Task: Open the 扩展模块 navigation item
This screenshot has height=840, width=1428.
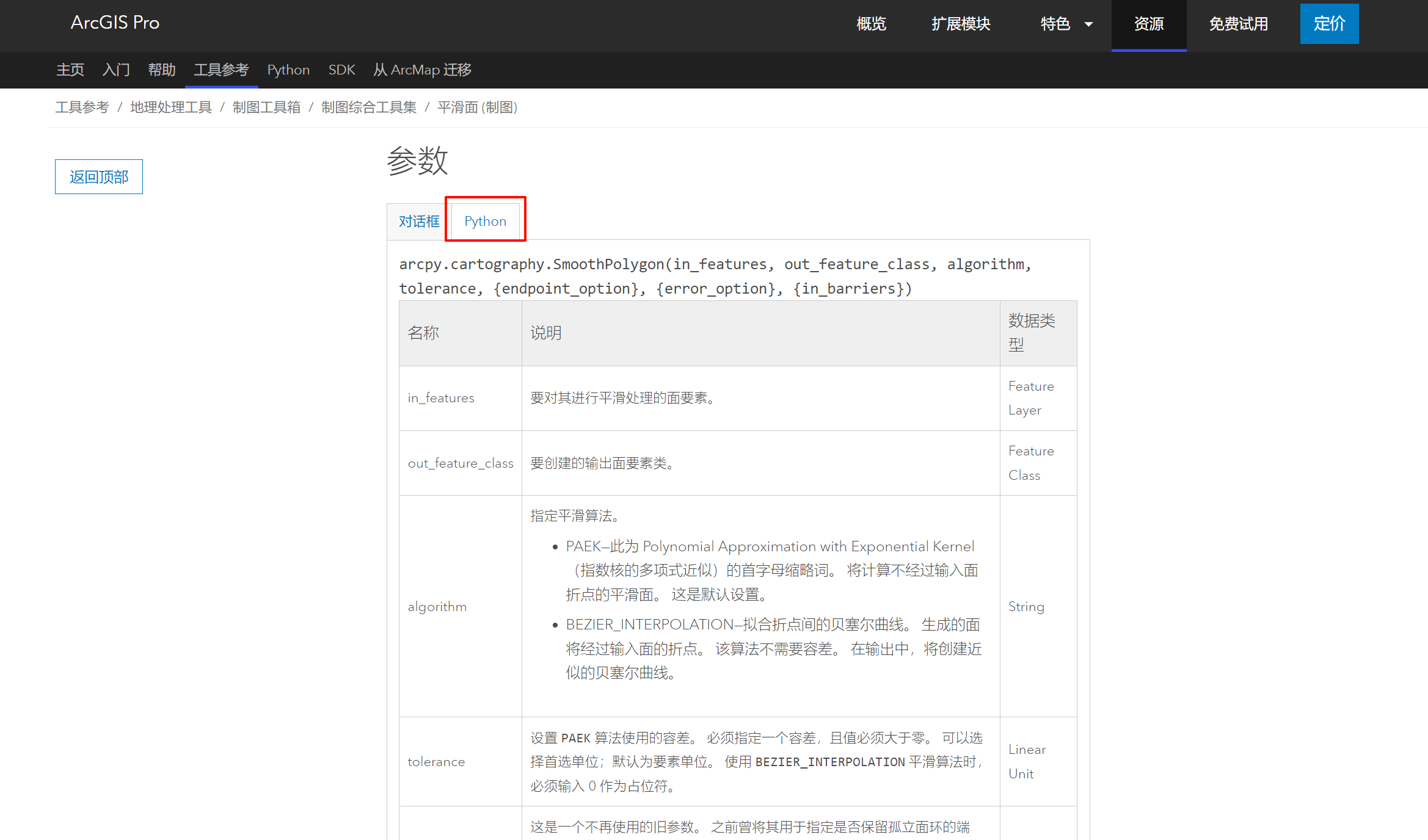Action: [x=961, y=24]
